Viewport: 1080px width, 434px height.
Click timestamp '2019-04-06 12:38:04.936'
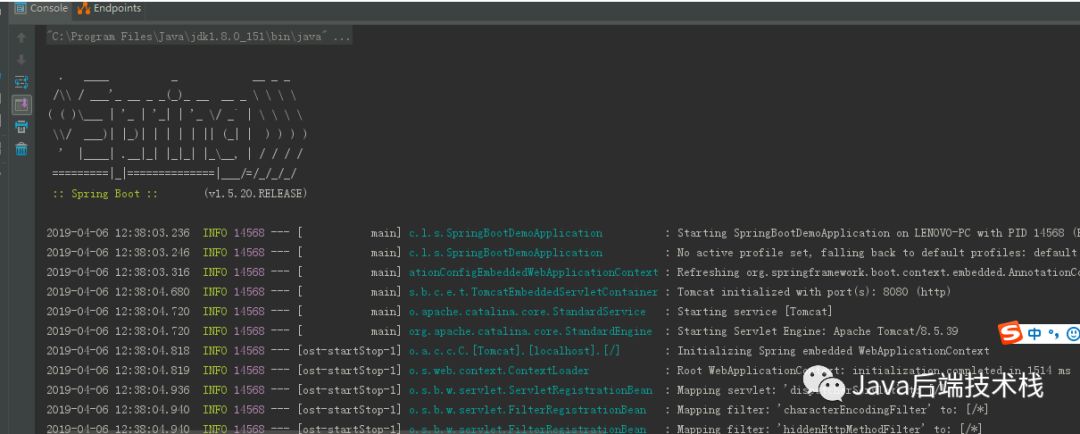[118, 390]
